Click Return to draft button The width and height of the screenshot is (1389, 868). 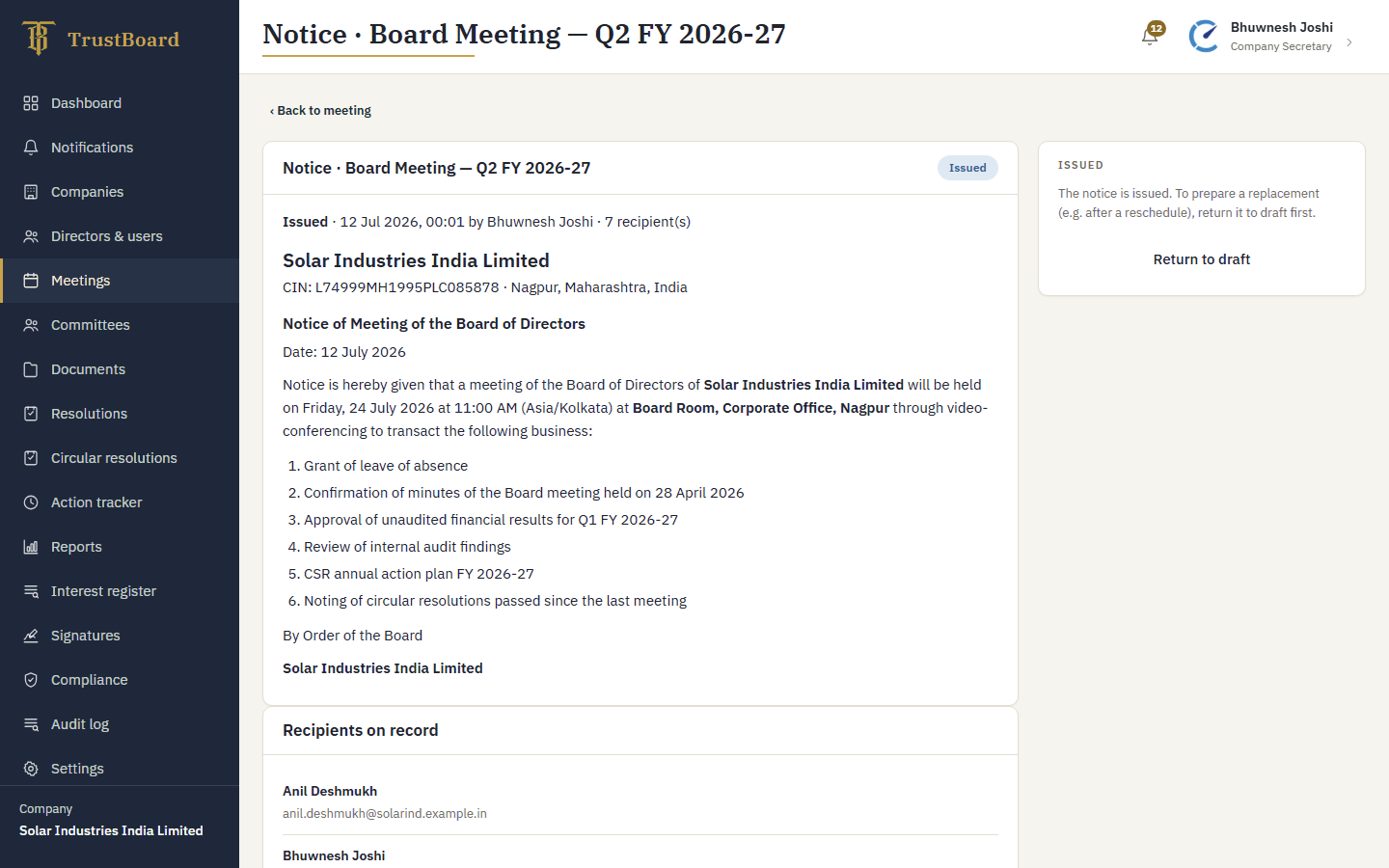pos(1202,259)
